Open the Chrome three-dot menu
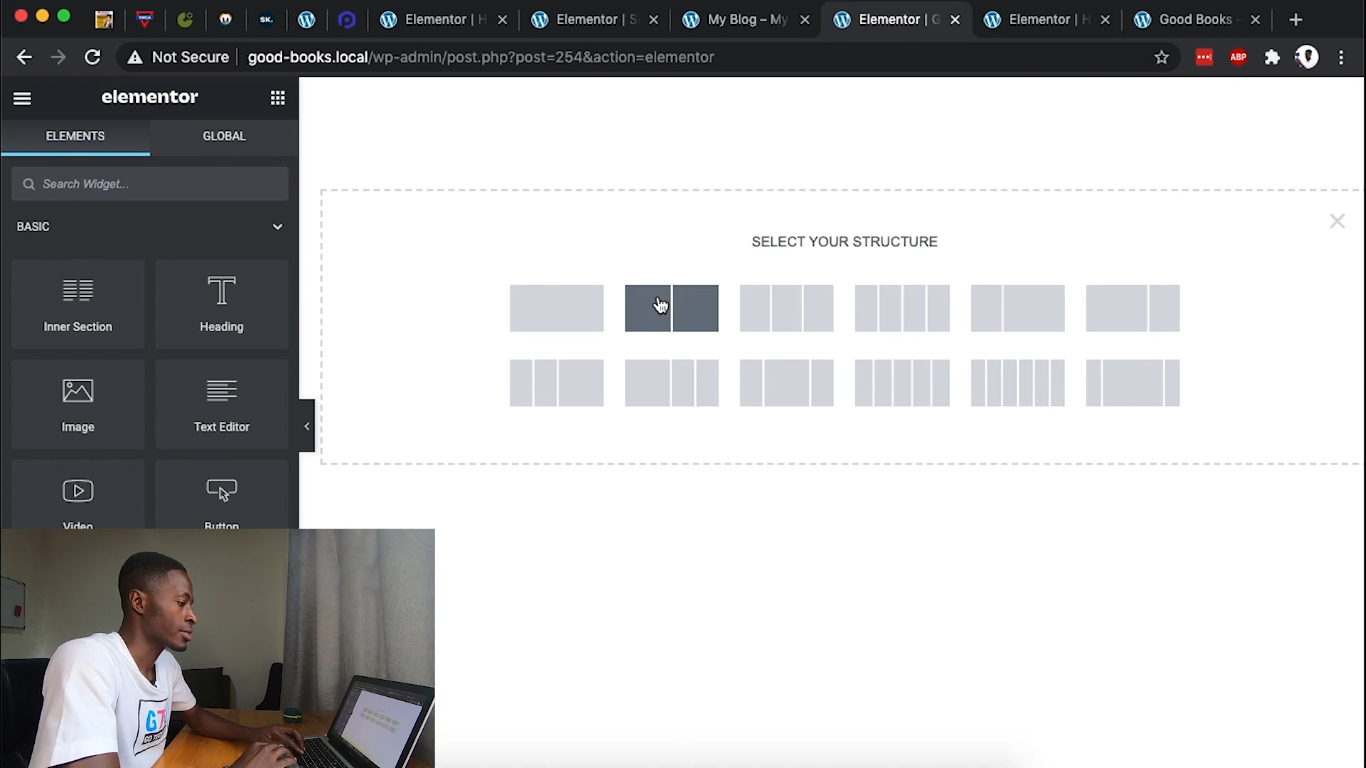Viewport: 1366px width, 768px height. tap(1342, 57)
